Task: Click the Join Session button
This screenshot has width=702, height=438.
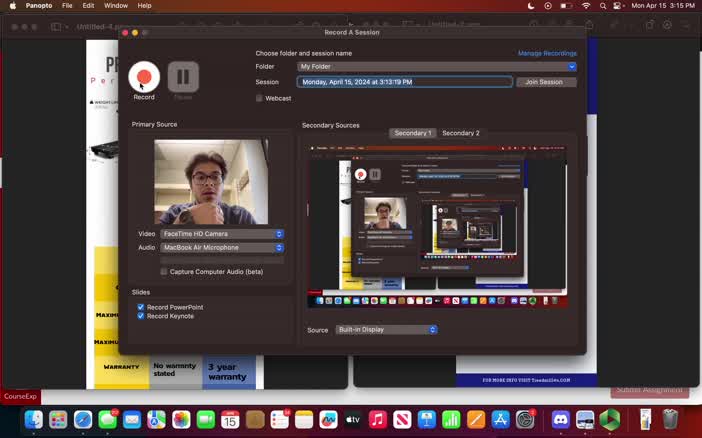Action: 546,82
